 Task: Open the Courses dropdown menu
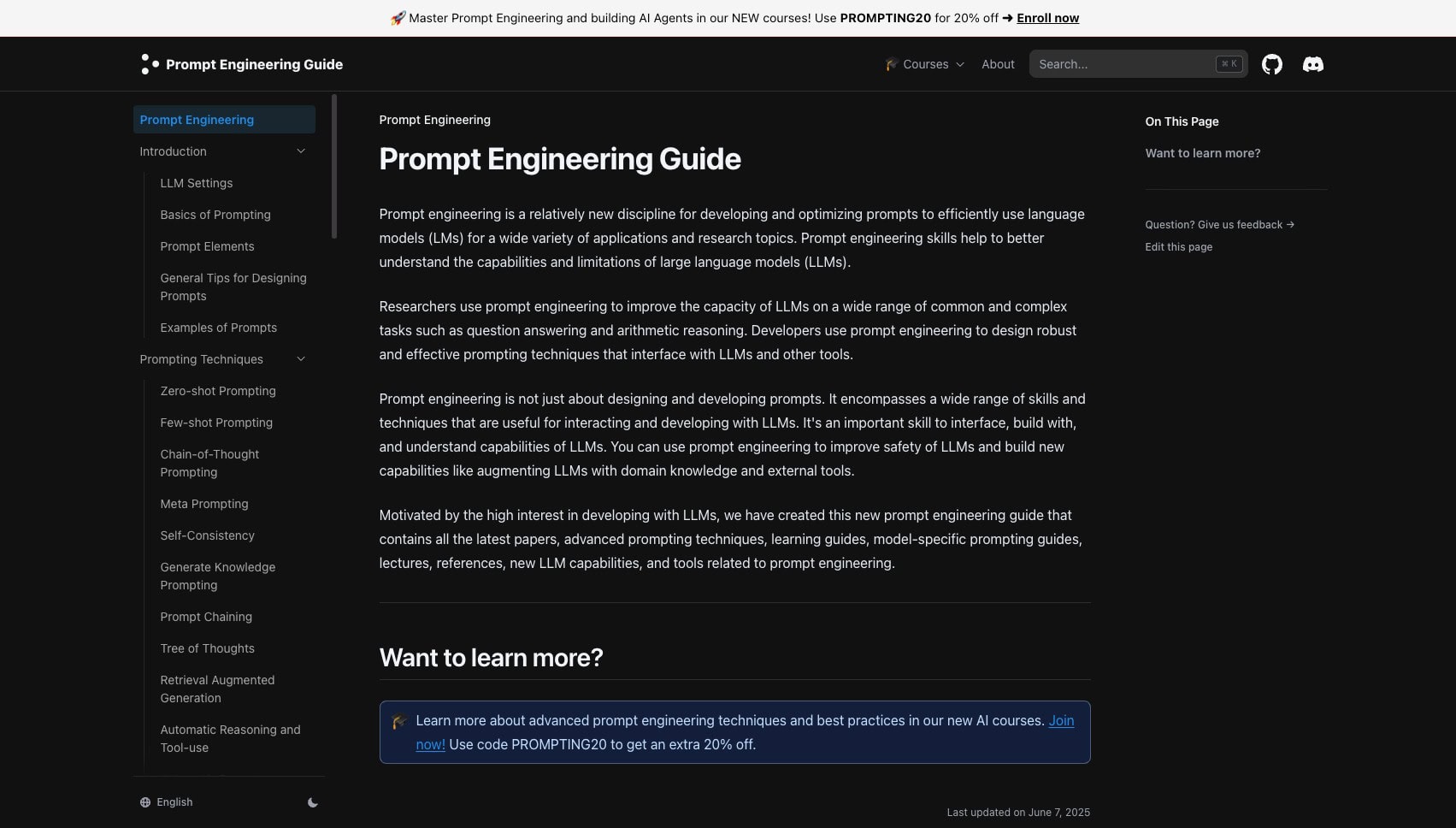point(925,64)
